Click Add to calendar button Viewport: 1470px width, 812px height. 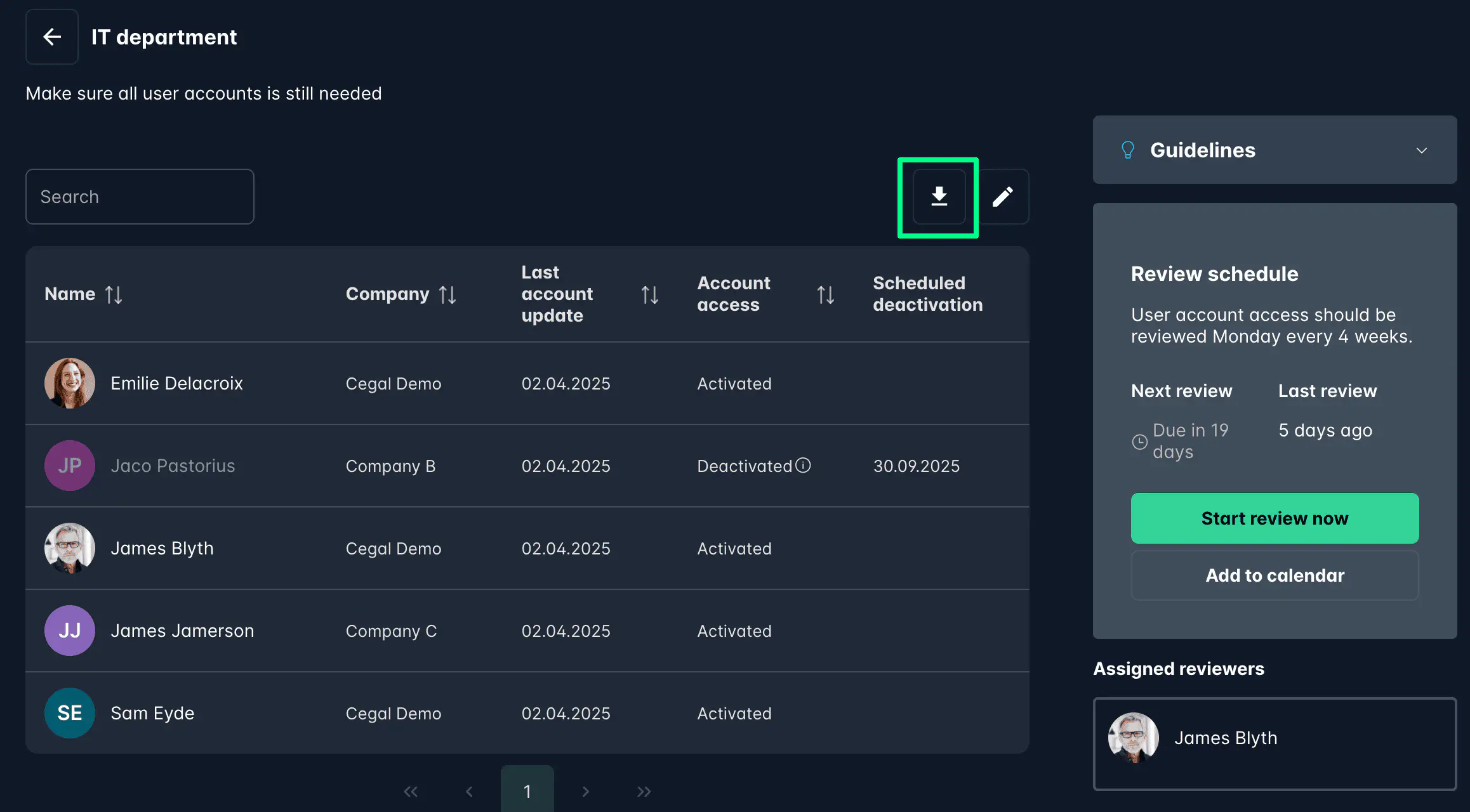point(1275,575)
